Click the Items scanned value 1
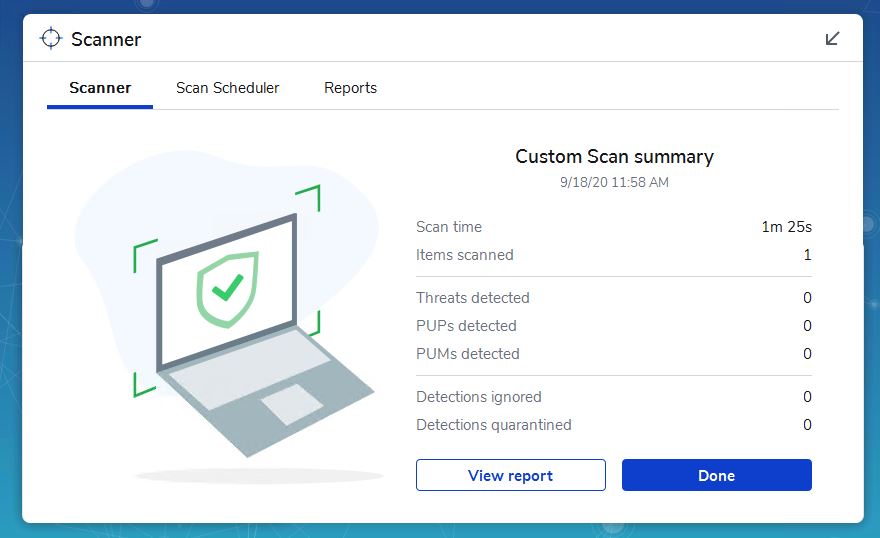The width and height of the screenshot is (880, 538). [808, 255]
